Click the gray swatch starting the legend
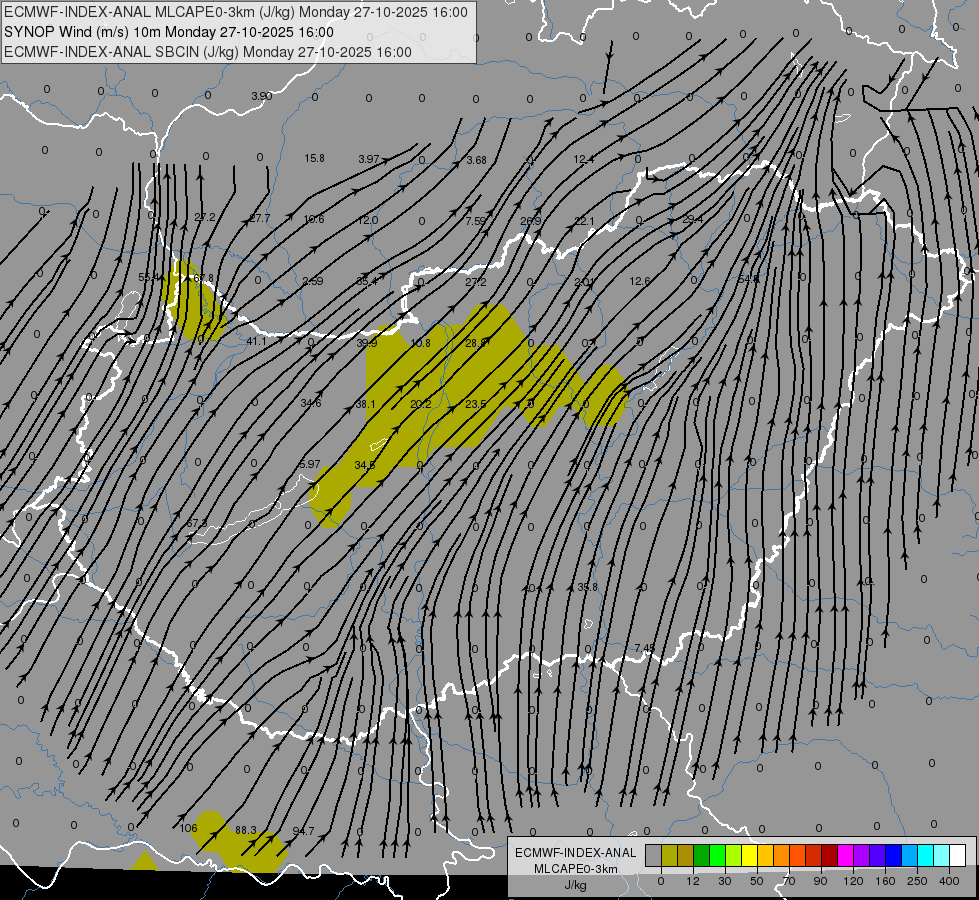Image resolution: width=979 pixels, height=900 pixels. 653,856
